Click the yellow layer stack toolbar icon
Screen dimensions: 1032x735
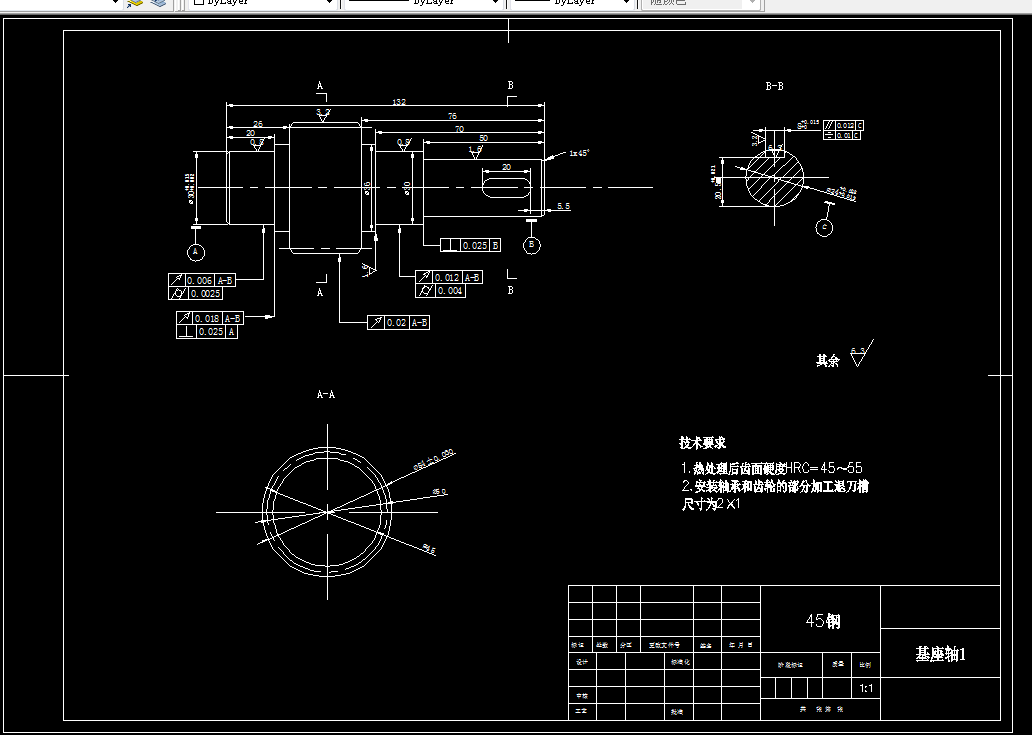135,3
